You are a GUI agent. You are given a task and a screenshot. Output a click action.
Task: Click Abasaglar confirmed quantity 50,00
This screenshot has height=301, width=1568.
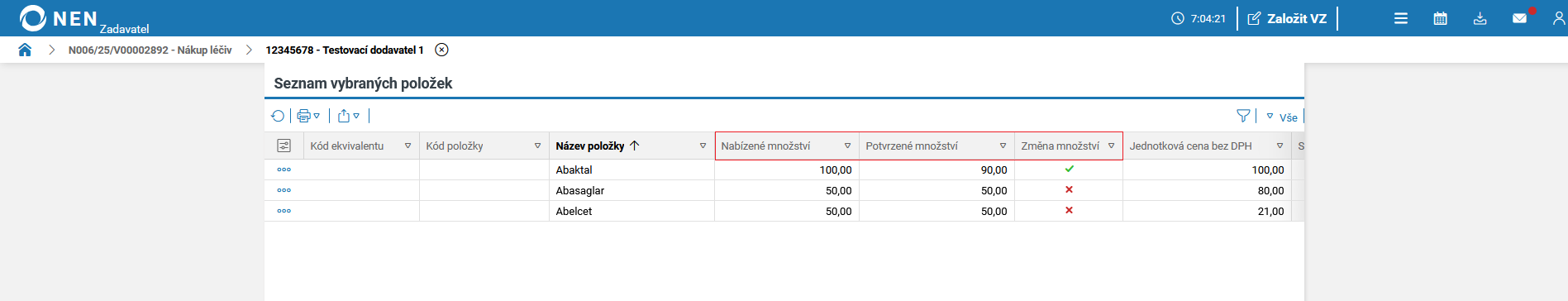point(994,190)
